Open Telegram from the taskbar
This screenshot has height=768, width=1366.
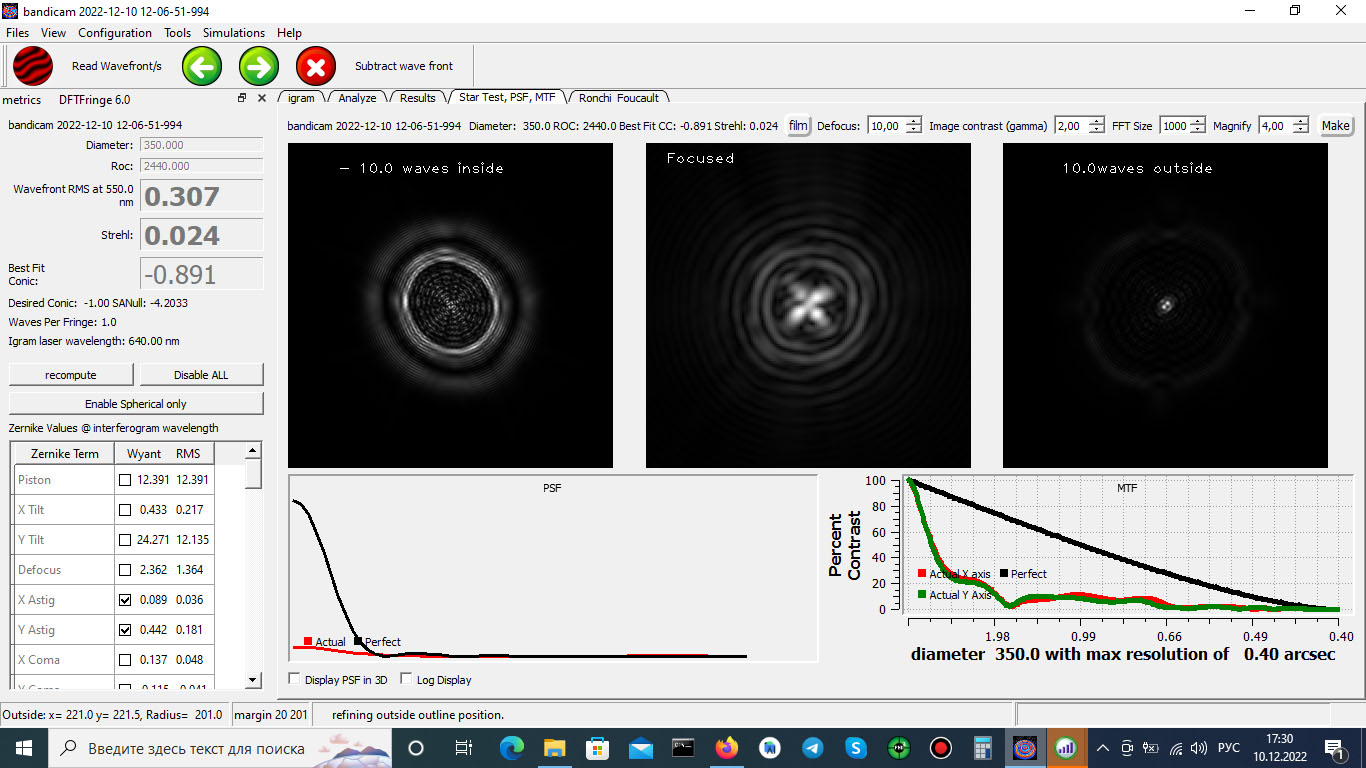(x=813, y=748)
